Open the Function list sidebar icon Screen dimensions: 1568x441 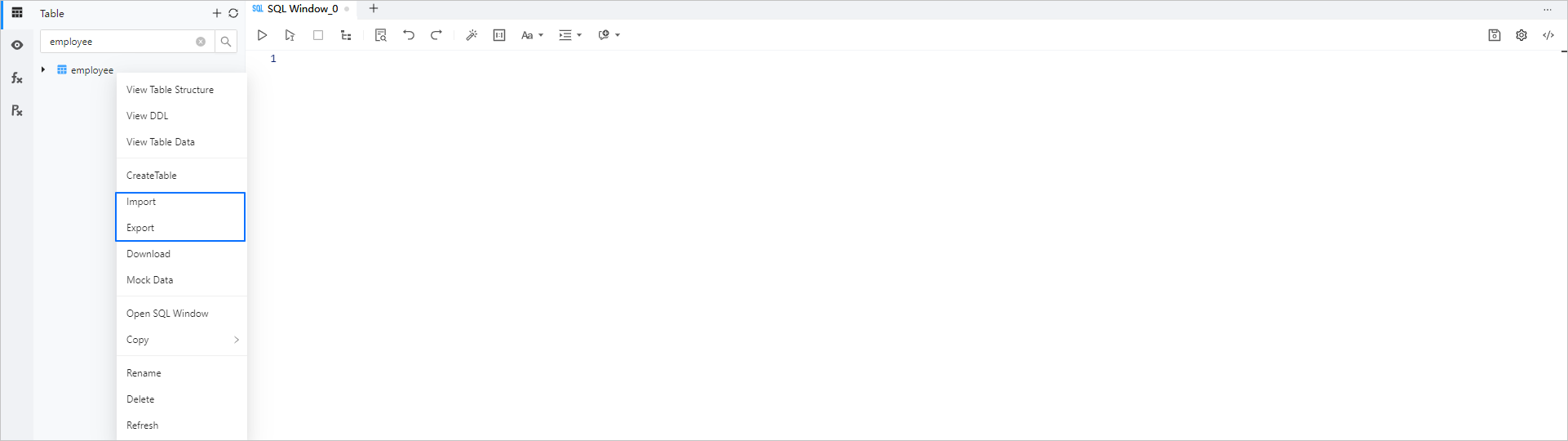[x=16, y=78]
